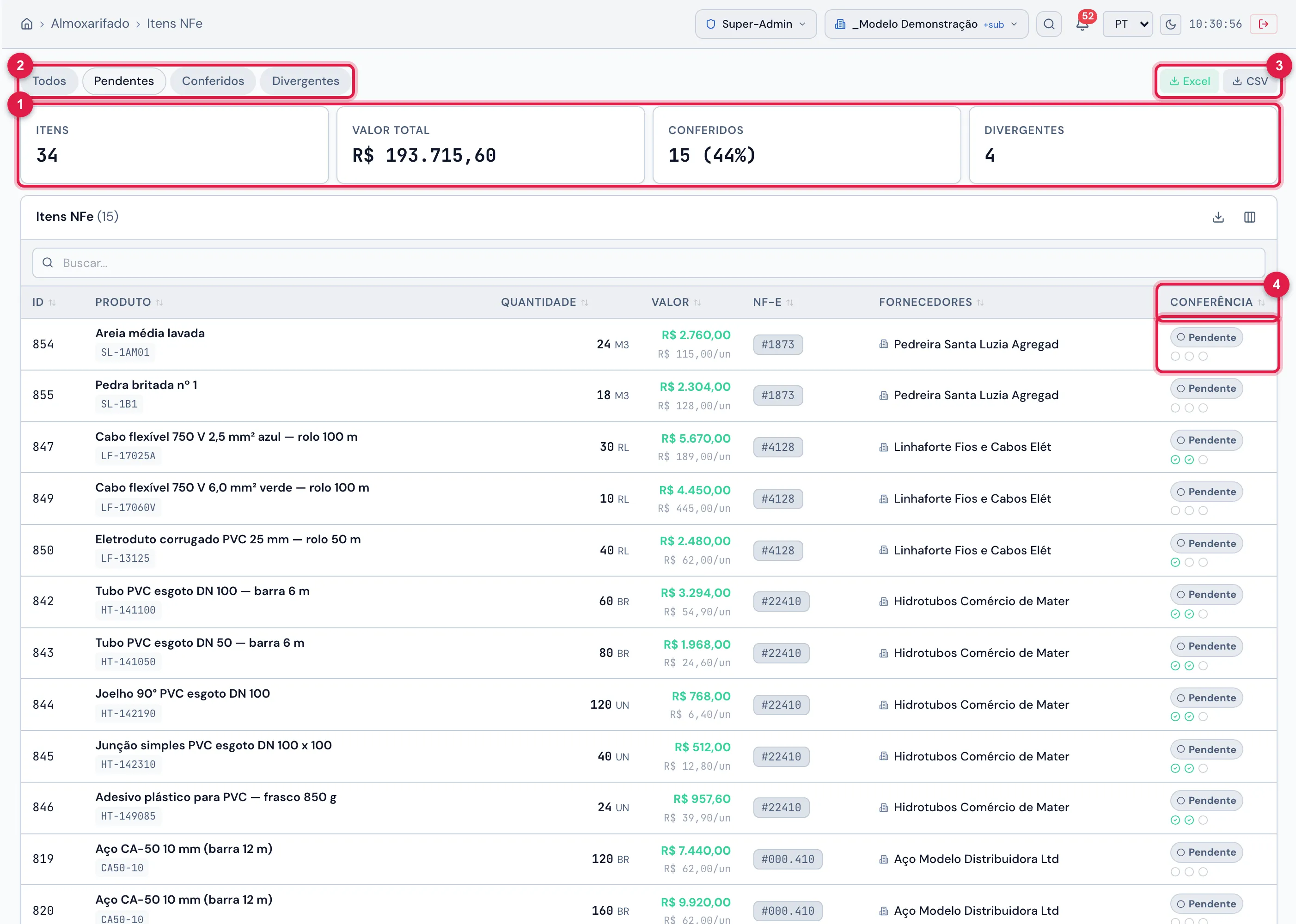Switch to the Conferidos tab
Image resolution: width=1296 pixels, height=924 pixels.
tap(213, 81)
